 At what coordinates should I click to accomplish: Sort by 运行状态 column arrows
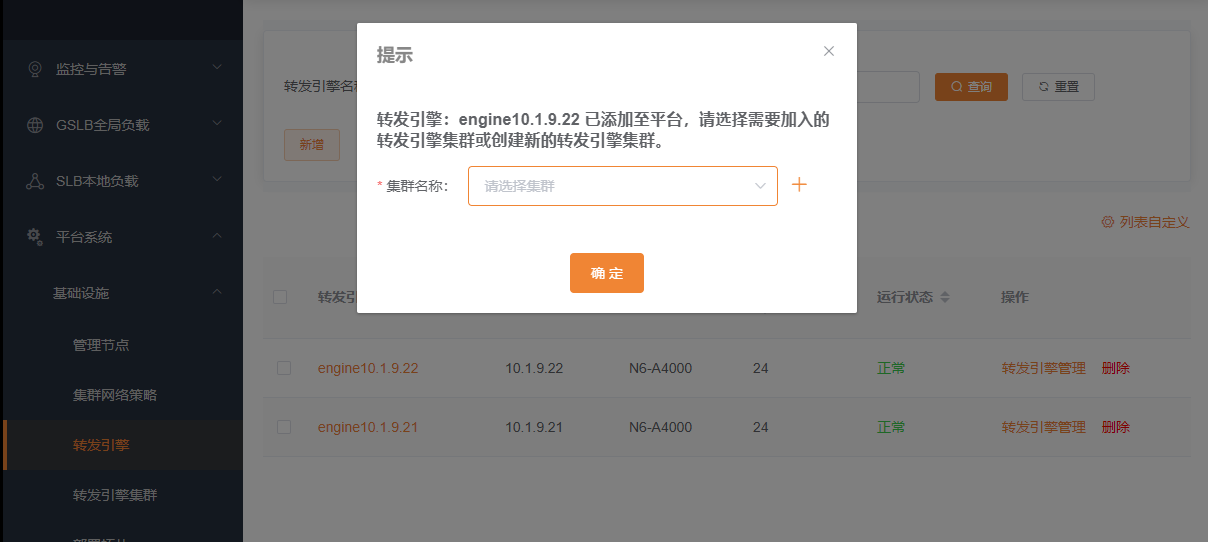point(945,298)
